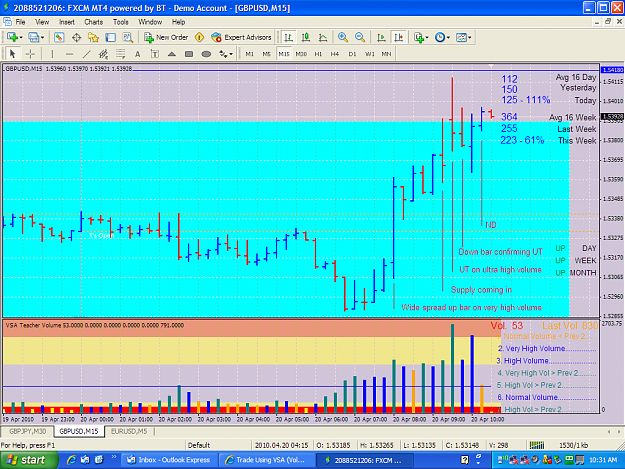This screenshot has width=625, height=469.
Task: Toggle chart auto scroll
Action: coord(381,37)
